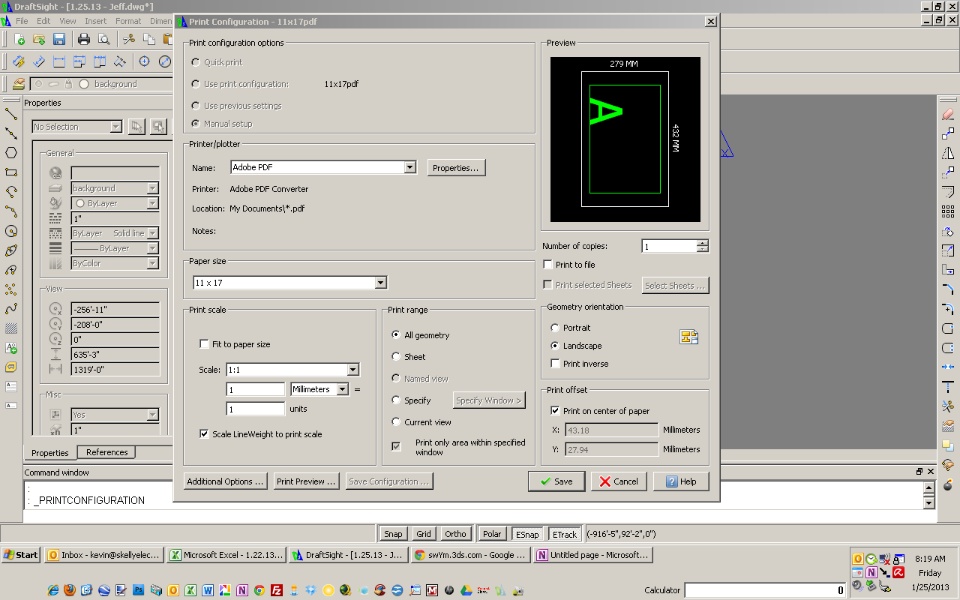Select the Portrait orientation radio button
The image size is (960, 600).
coord(555,328)
